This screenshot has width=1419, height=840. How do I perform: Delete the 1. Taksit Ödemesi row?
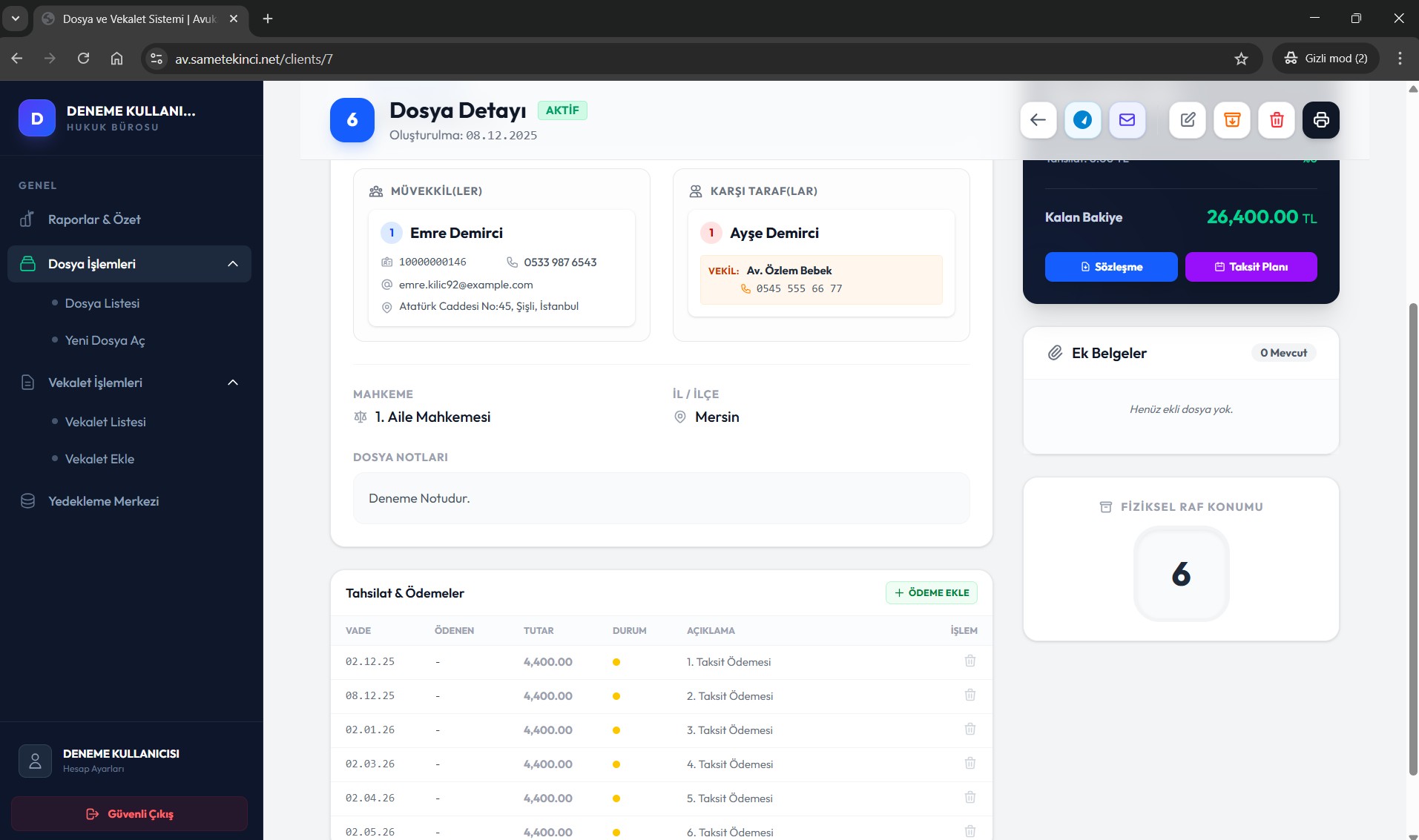969,661
